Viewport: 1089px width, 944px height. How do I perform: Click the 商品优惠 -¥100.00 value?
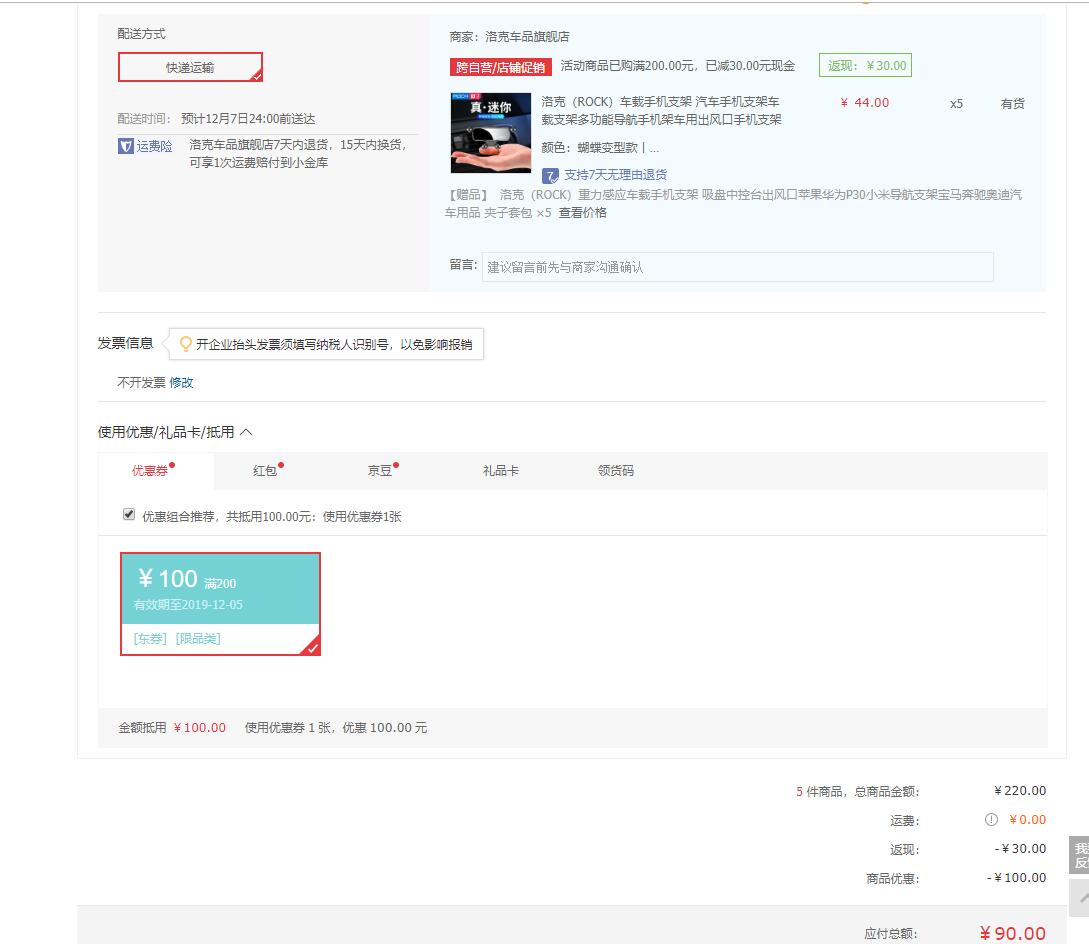click(1016, 877)
